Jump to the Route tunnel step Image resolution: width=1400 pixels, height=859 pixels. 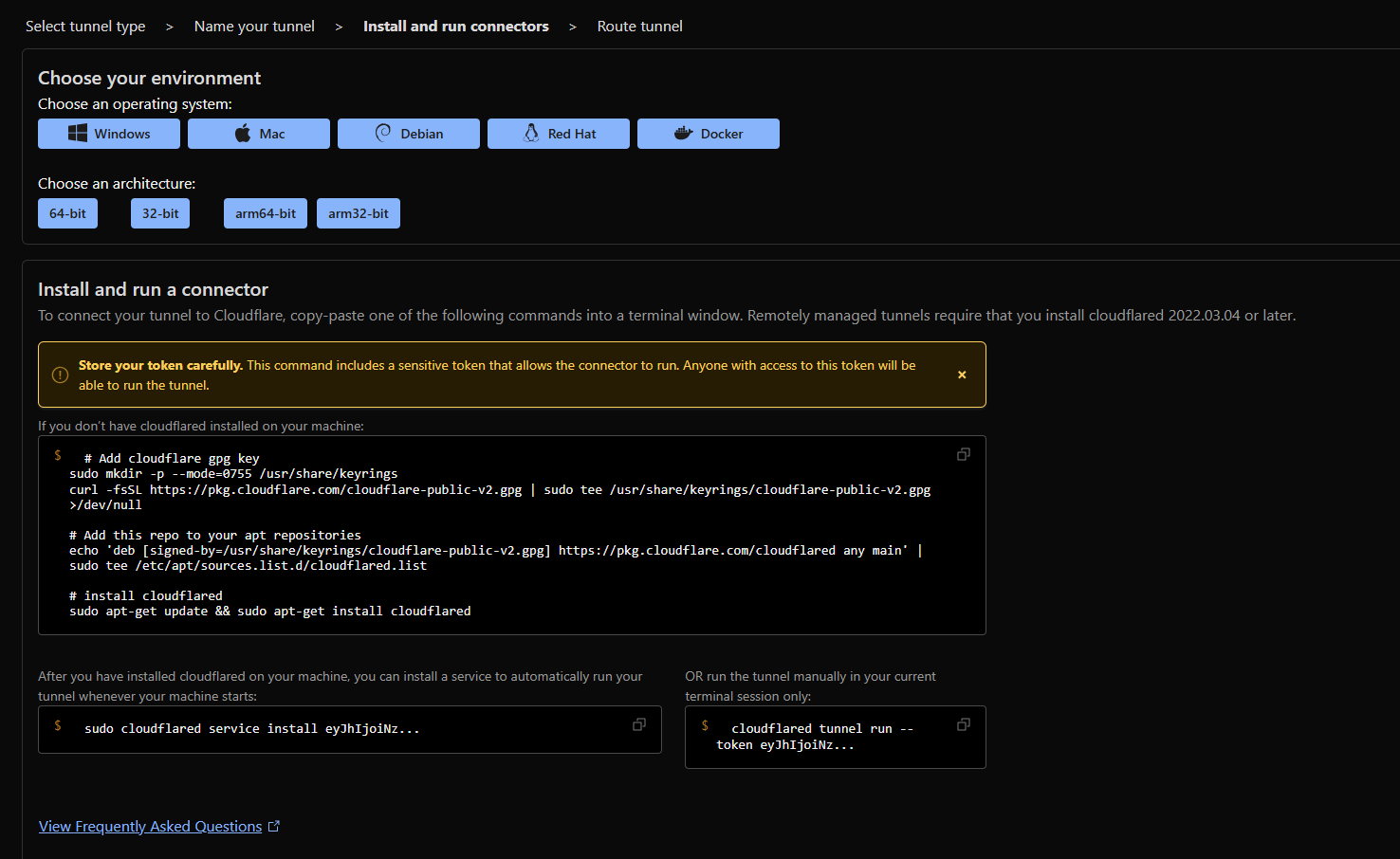point(640,27)
